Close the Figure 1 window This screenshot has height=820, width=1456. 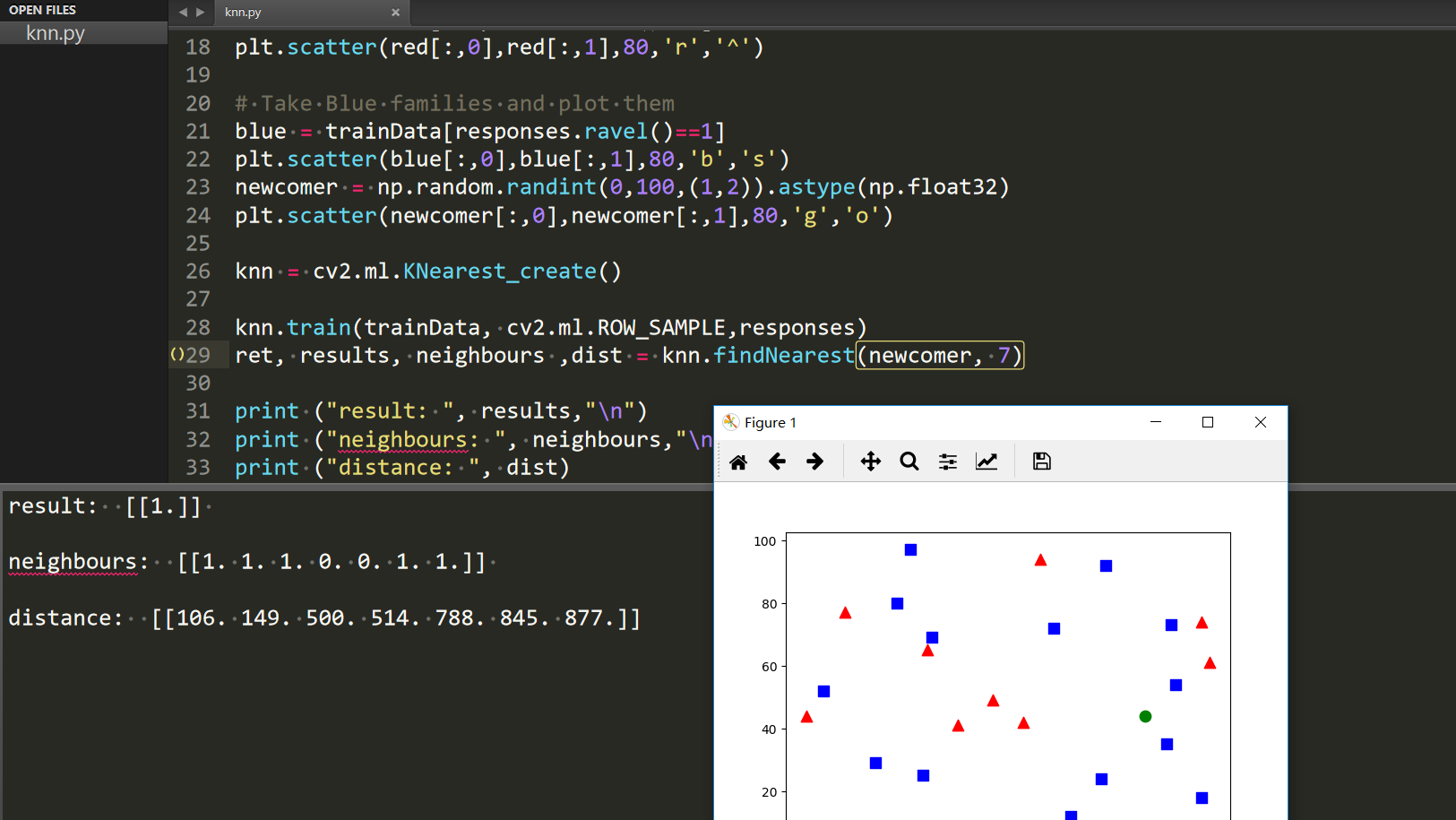coord(1261,422)
